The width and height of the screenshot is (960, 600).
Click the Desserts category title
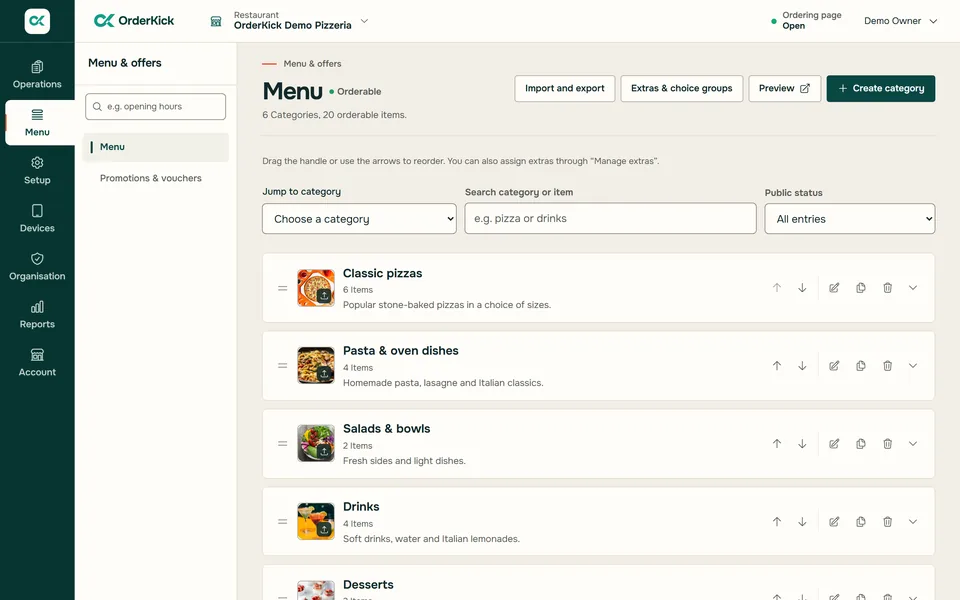pyautogui.click(x=368, y=585)
